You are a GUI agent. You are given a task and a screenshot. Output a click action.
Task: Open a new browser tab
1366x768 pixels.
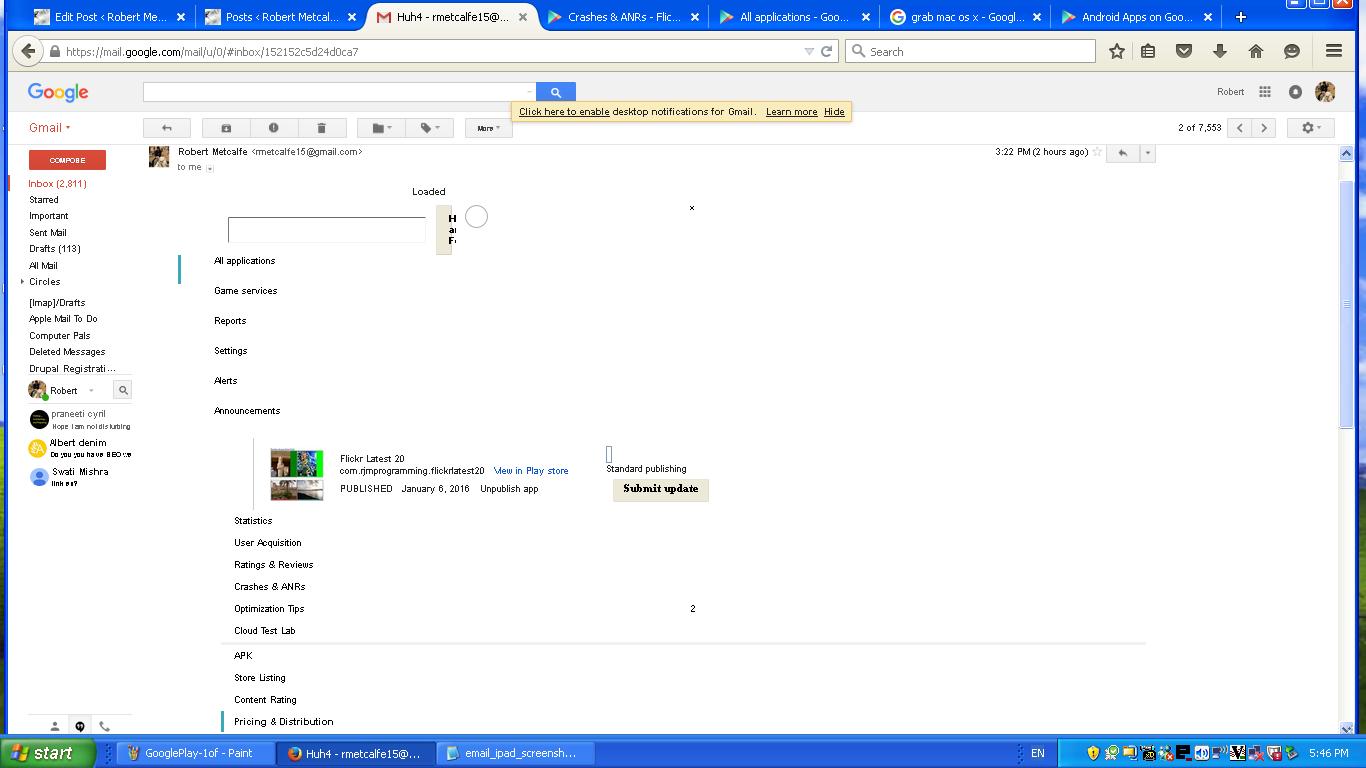click(1240, 17)
